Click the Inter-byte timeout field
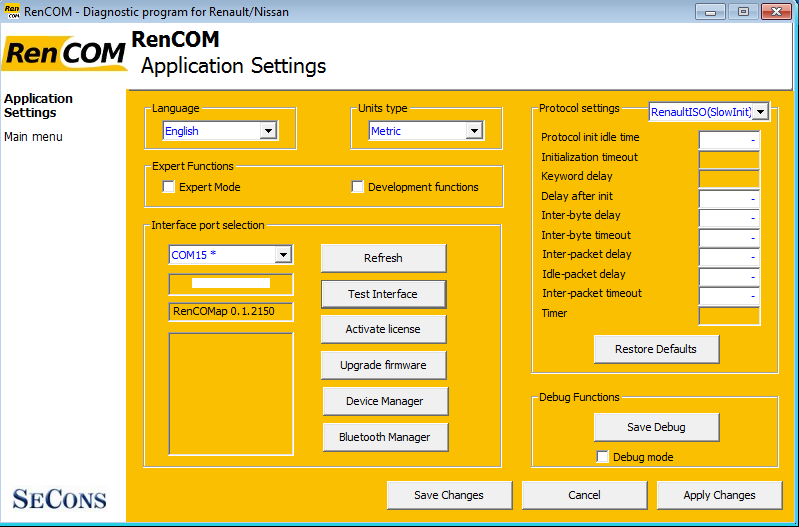 729,238
